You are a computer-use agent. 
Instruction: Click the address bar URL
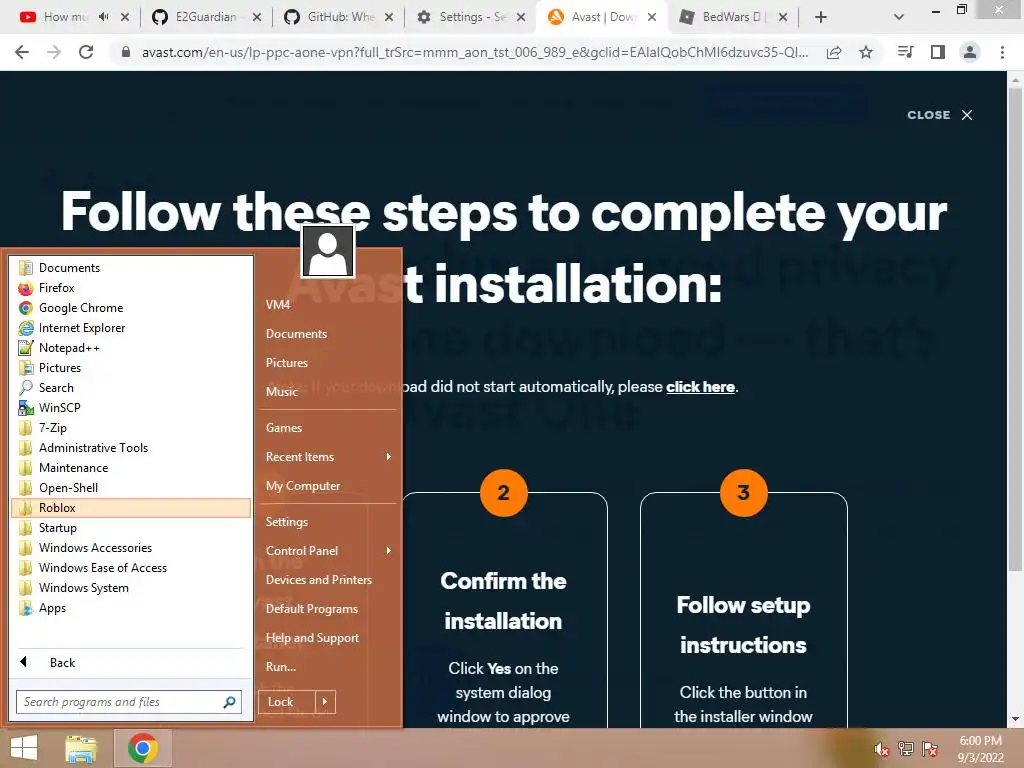(475, 52)
